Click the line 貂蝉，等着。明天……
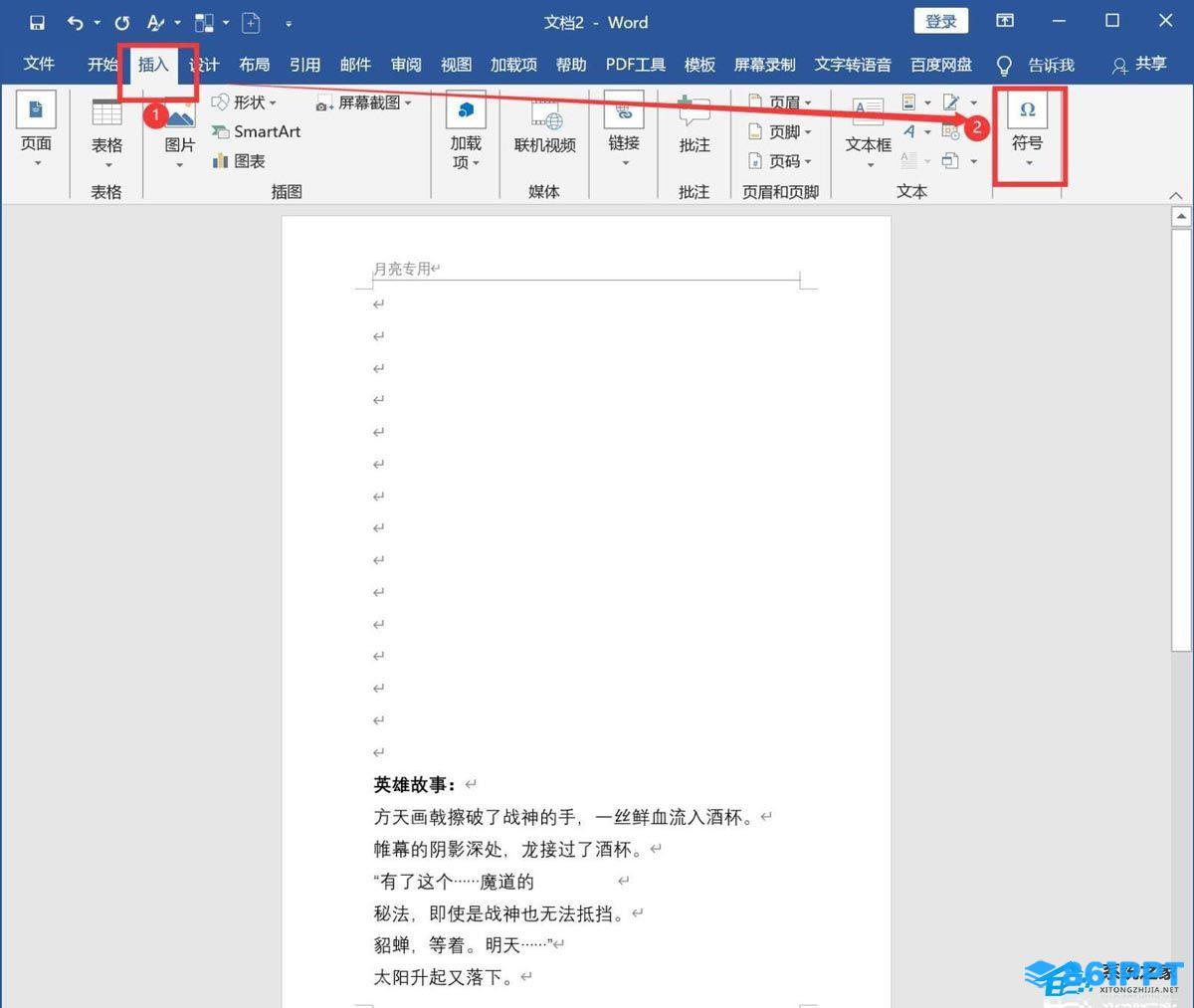 (462, 945)
